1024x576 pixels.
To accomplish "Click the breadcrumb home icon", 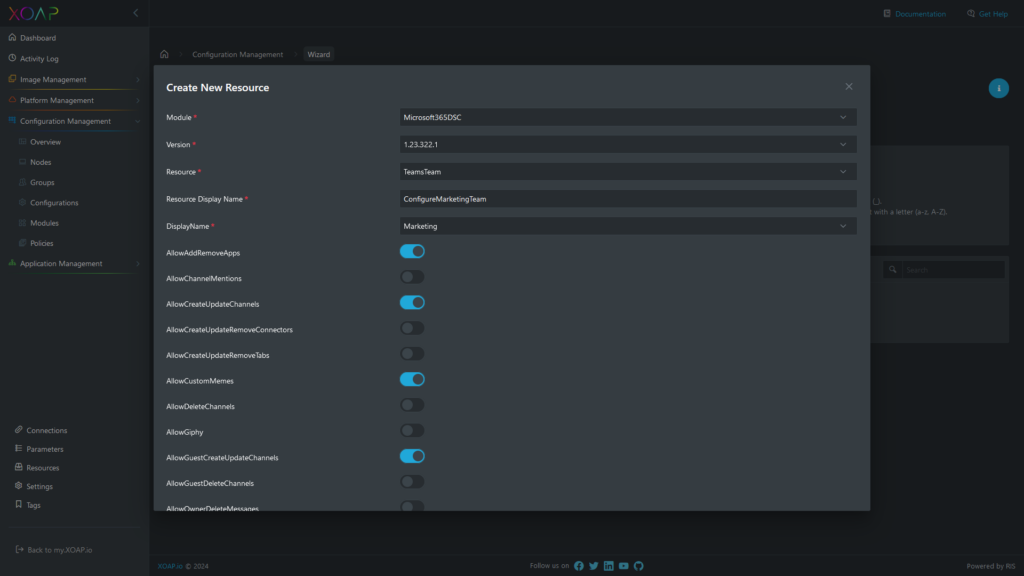I will point(165,54).
